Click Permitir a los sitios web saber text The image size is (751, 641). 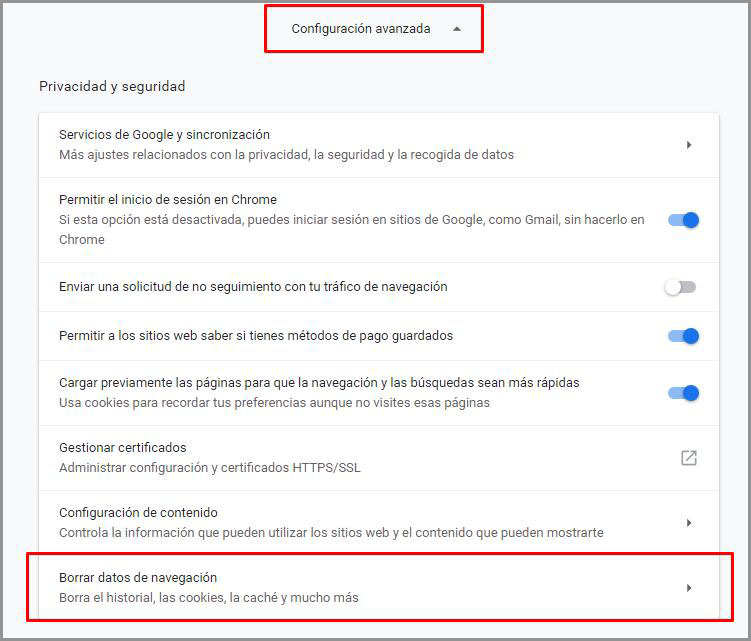256,336
